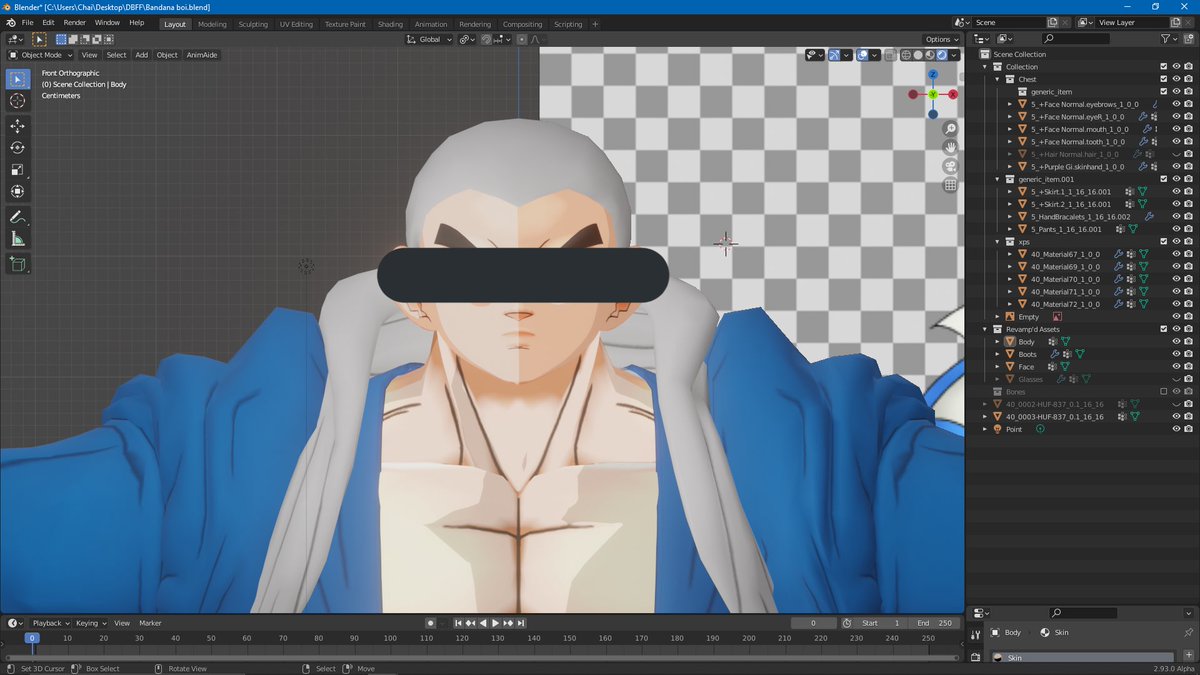Image resolution: width=1200 pixels, height=675 pixels.
Task: Toggle X-ray view icon
Action: tap(890, 55)
